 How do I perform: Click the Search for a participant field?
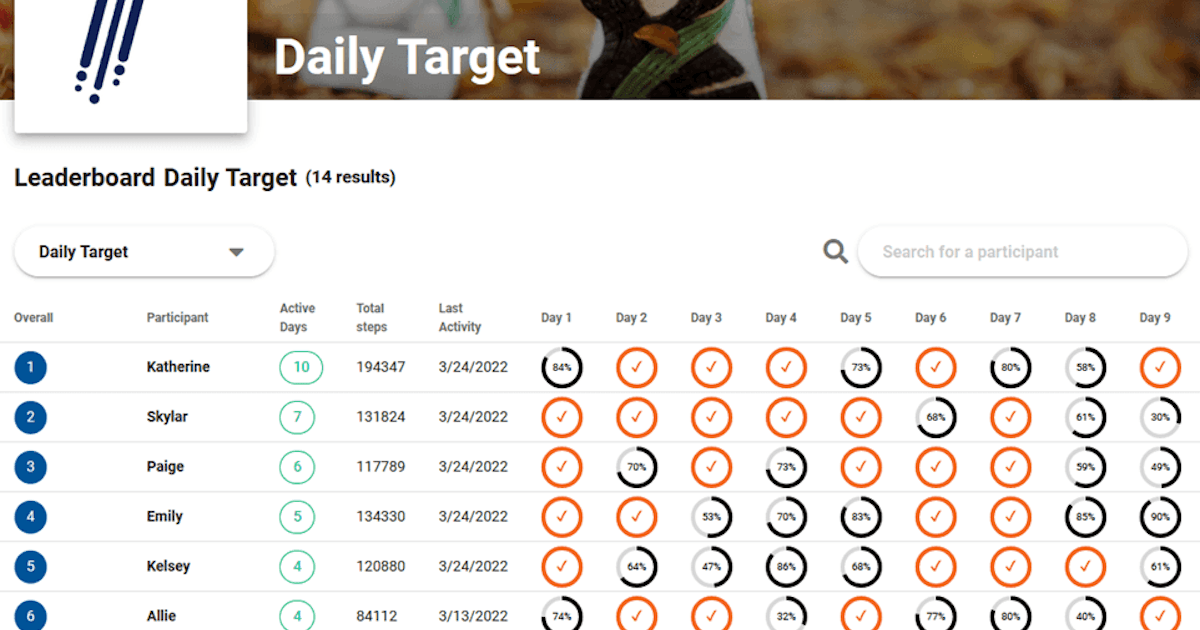1022,252
